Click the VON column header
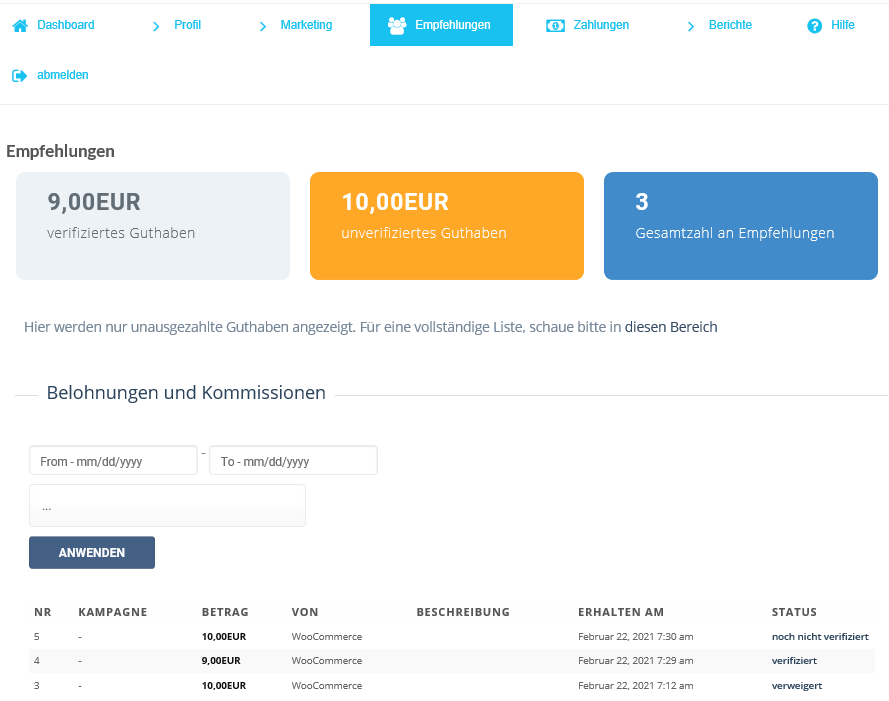The height and width of the screenshot is (701, 889). coord(305,612)
